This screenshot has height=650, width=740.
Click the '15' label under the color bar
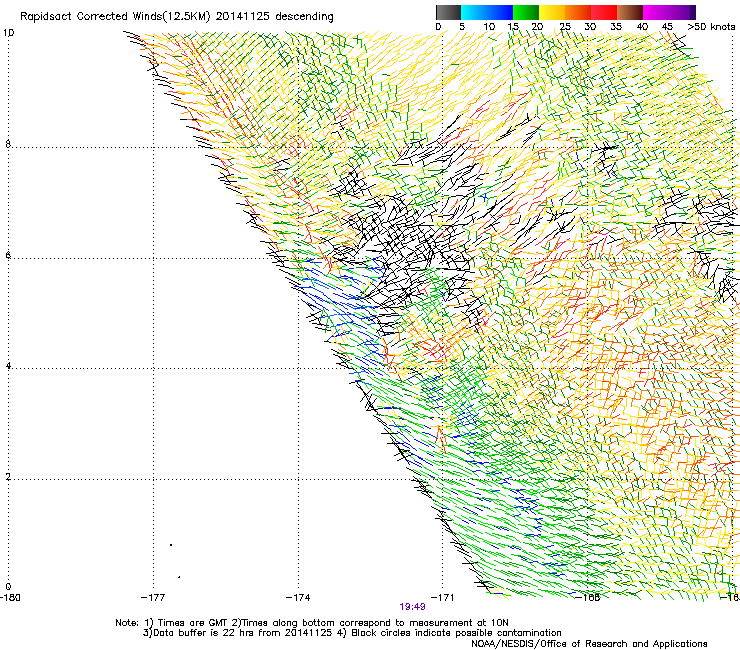(513, 27)
